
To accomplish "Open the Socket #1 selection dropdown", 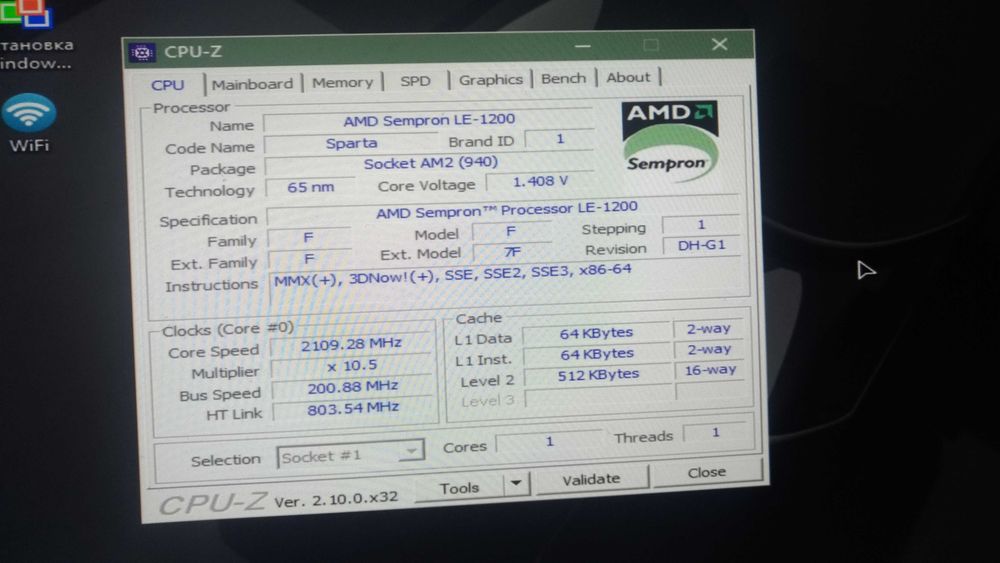I will [x=350, y=455].
